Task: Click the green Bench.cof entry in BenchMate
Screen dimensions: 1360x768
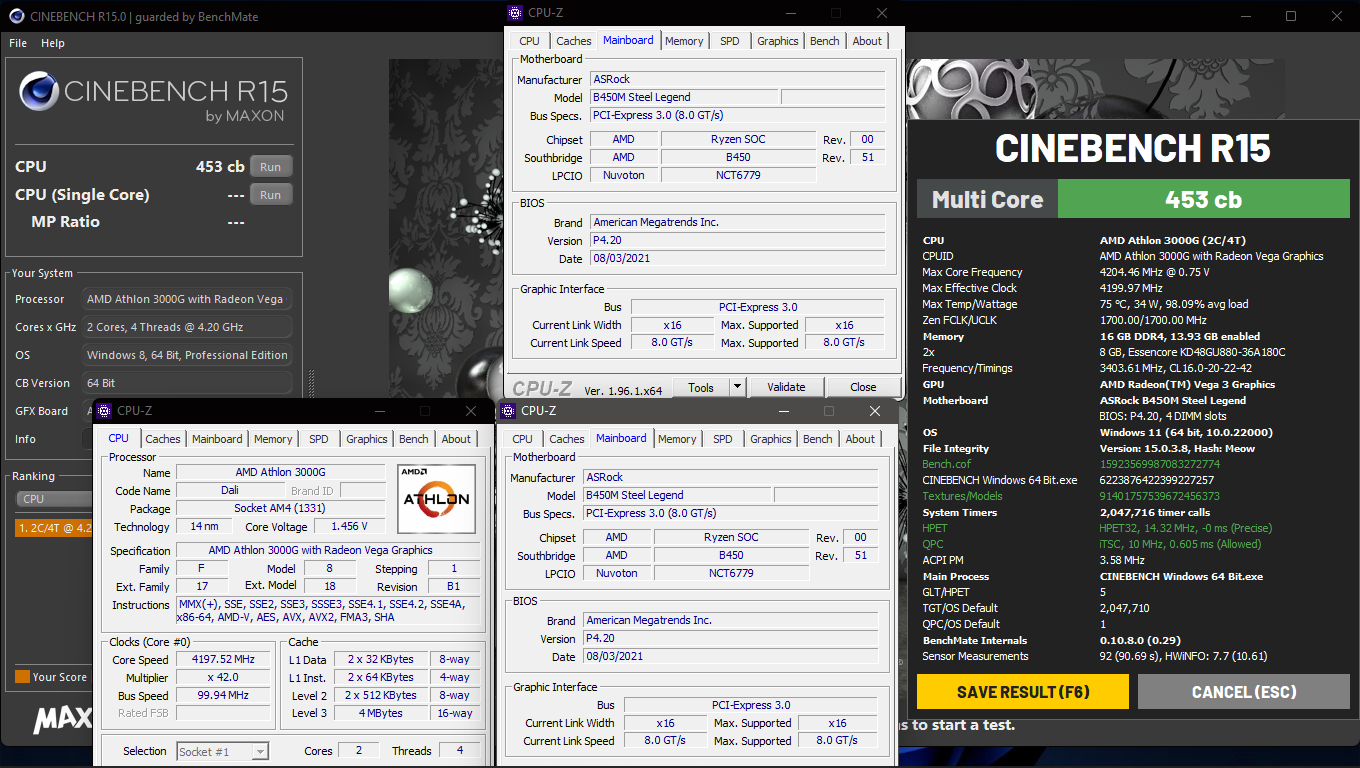Action: point(946,464)
